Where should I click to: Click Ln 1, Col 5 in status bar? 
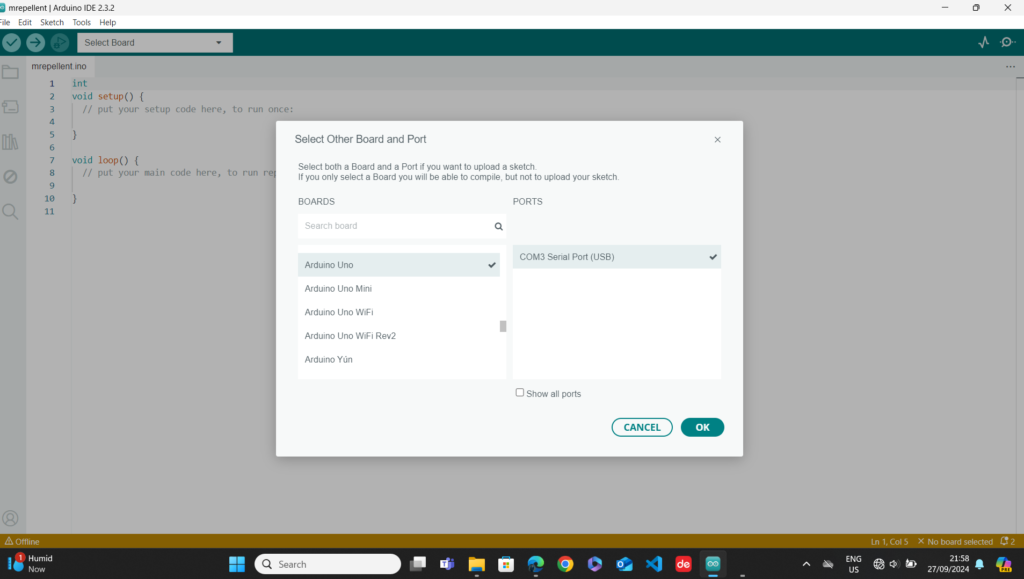tap(889, 542)
